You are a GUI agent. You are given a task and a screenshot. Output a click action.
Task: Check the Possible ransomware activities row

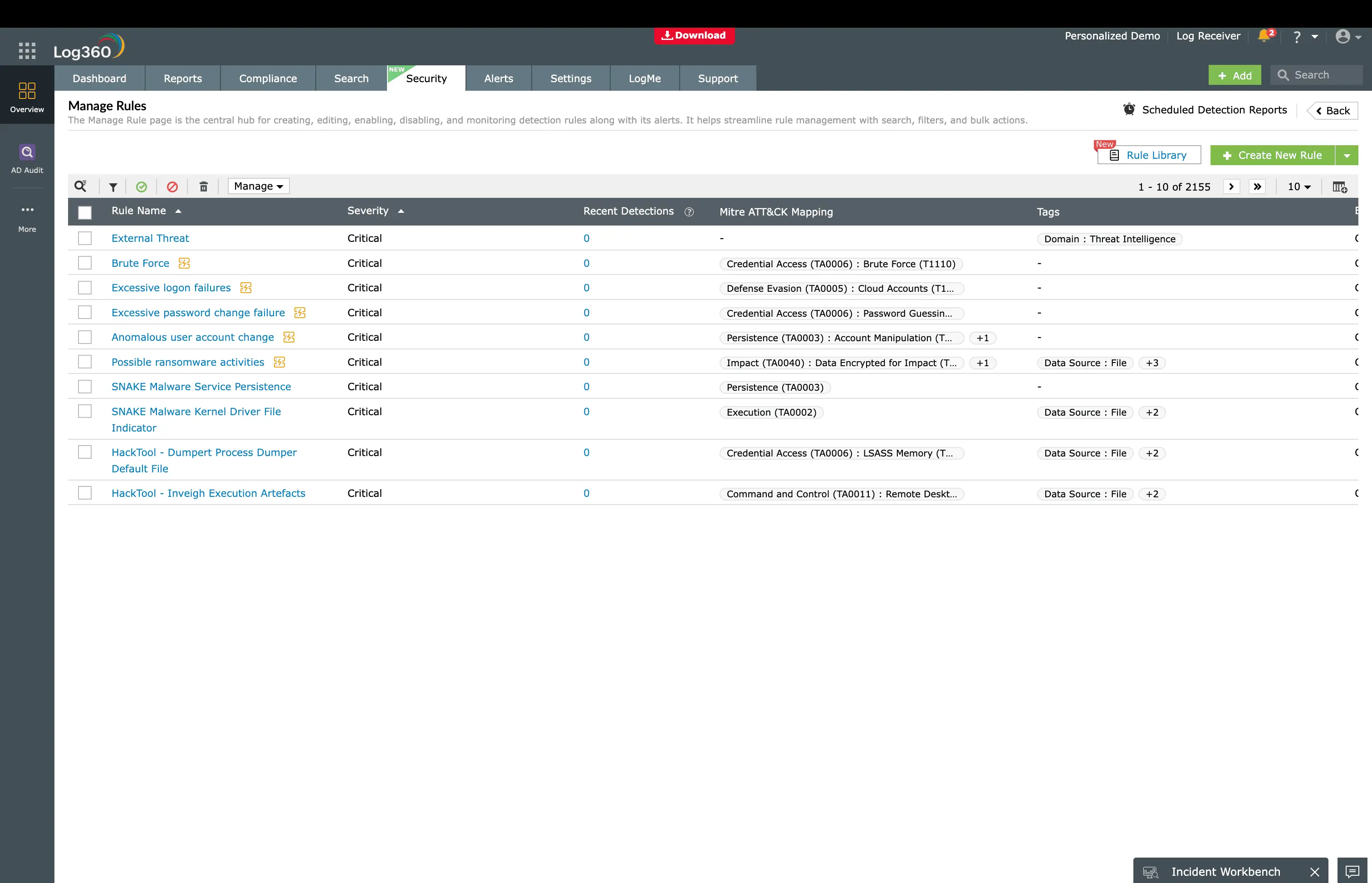point(85,362)
